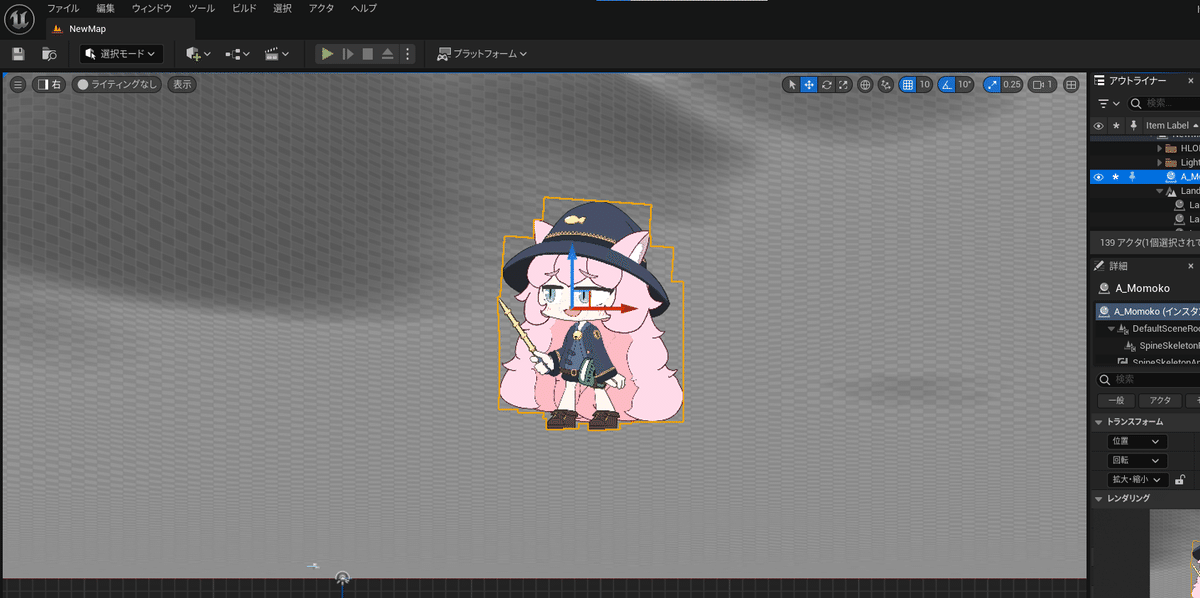This screenshot has width=1200, height=598.
Task: Toggle scale snapping icon
Action: (991, 85)
